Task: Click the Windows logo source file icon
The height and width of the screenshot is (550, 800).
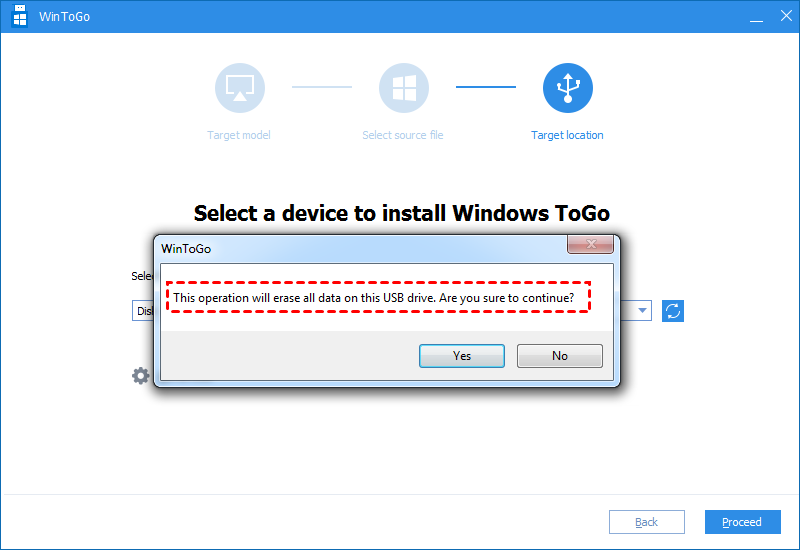Action: [x=403, y=88]
